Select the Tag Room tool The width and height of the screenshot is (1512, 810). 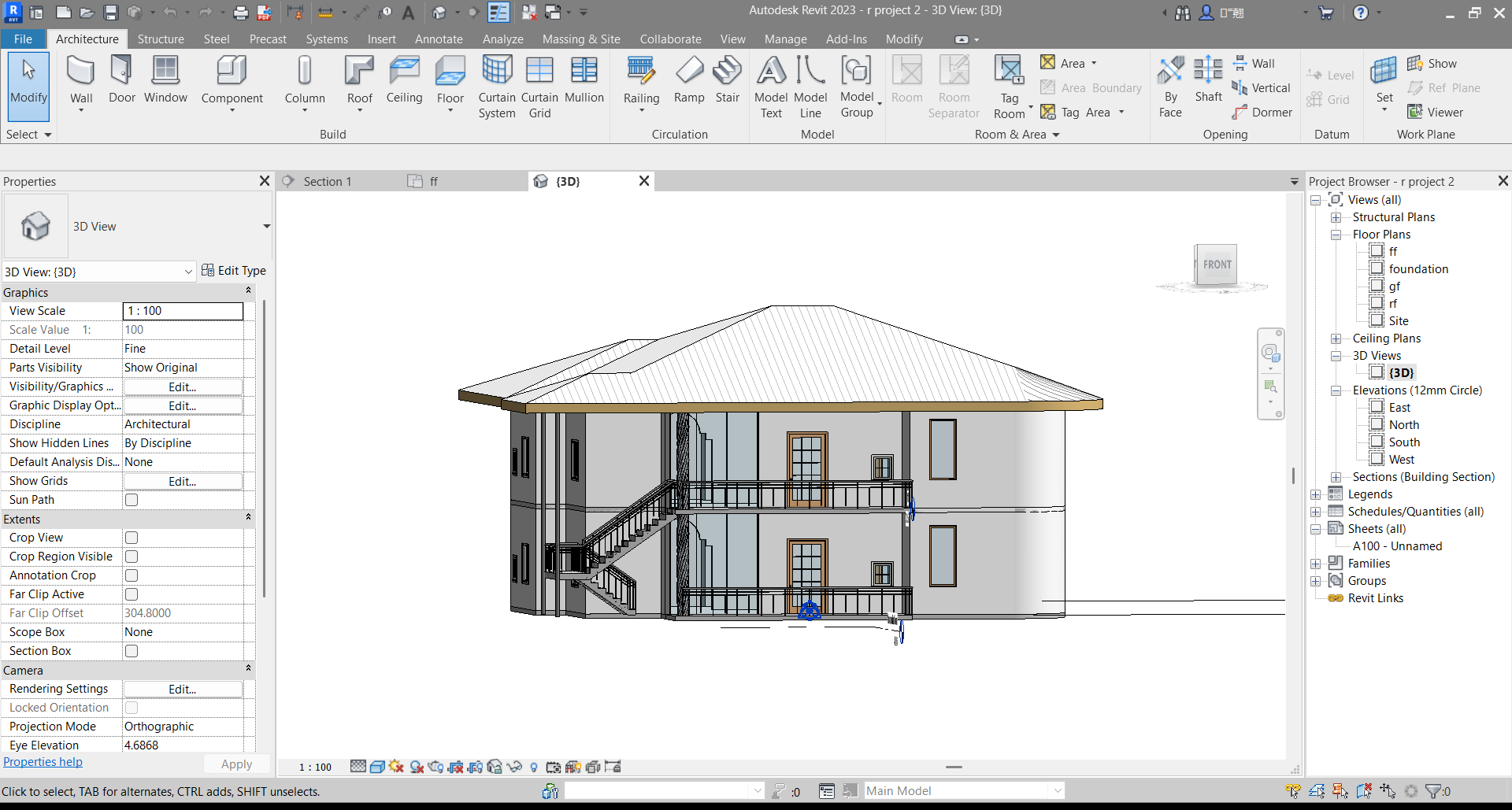pos(1010,87)
